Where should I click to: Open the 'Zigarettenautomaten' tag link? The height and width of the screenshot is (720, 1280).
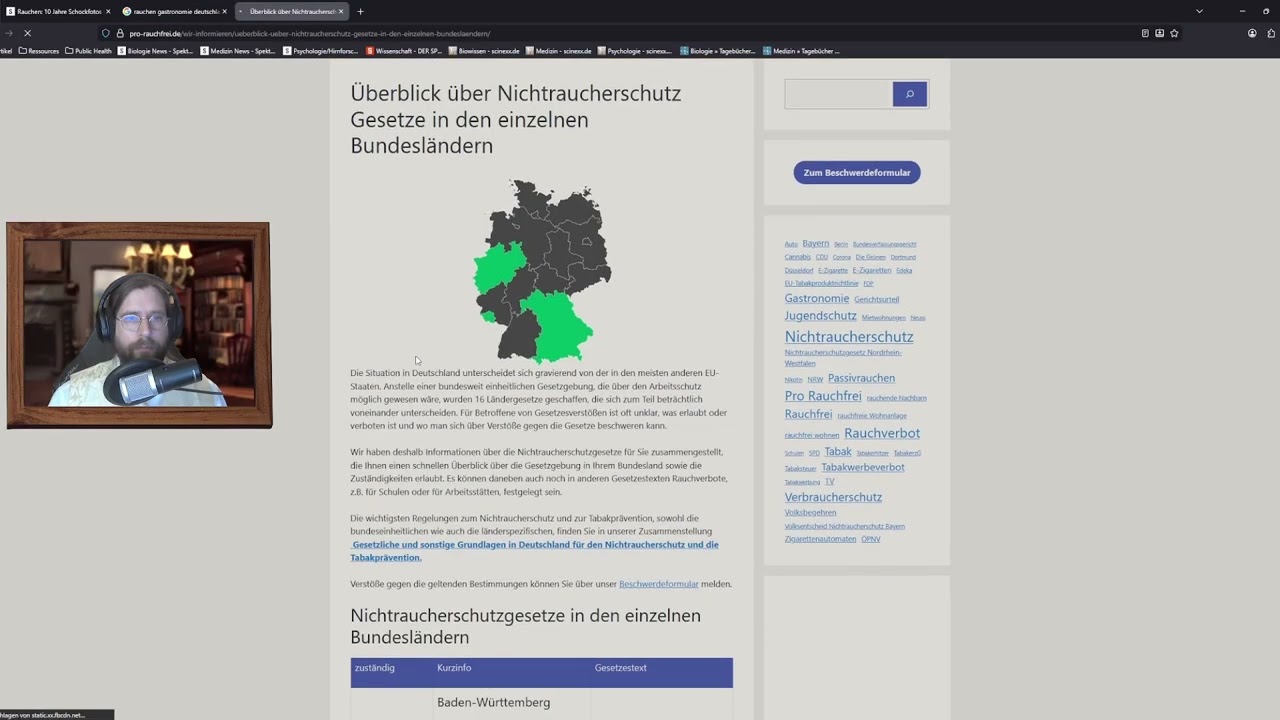click(821, 539)
